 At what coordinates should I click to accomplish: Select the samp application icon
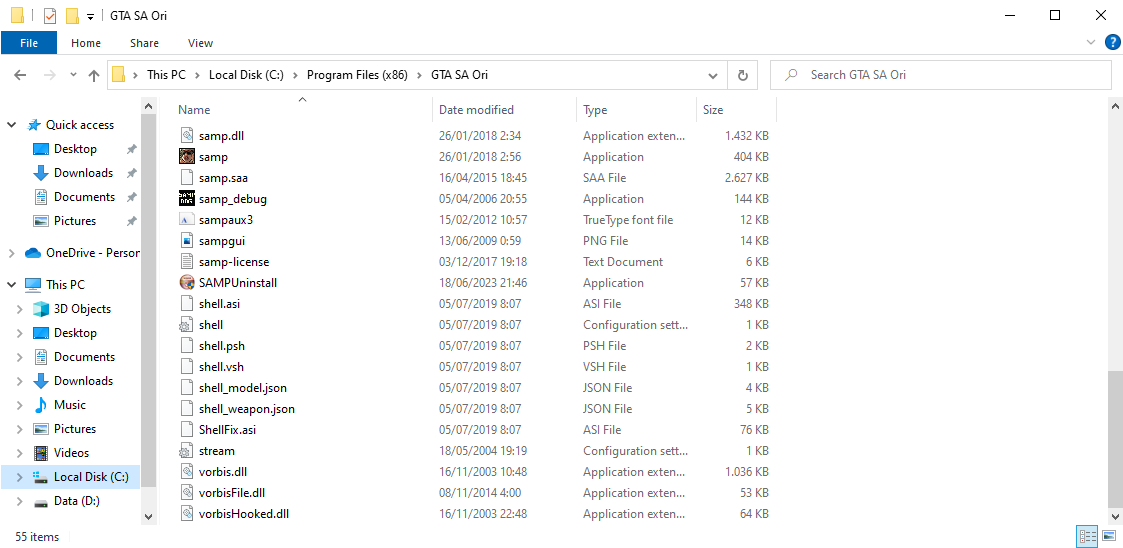(186, 156)
